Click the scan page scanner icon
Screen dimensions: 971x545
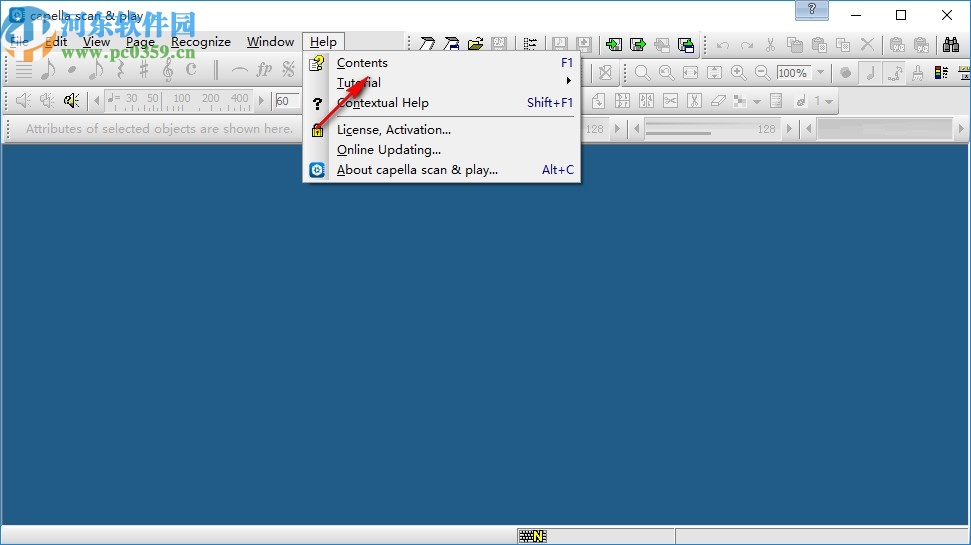click(427, 44)
